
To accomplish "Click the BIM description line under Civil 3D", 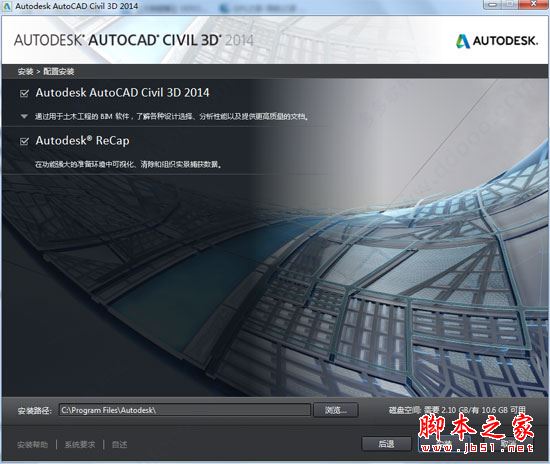I will coord(172,116).
